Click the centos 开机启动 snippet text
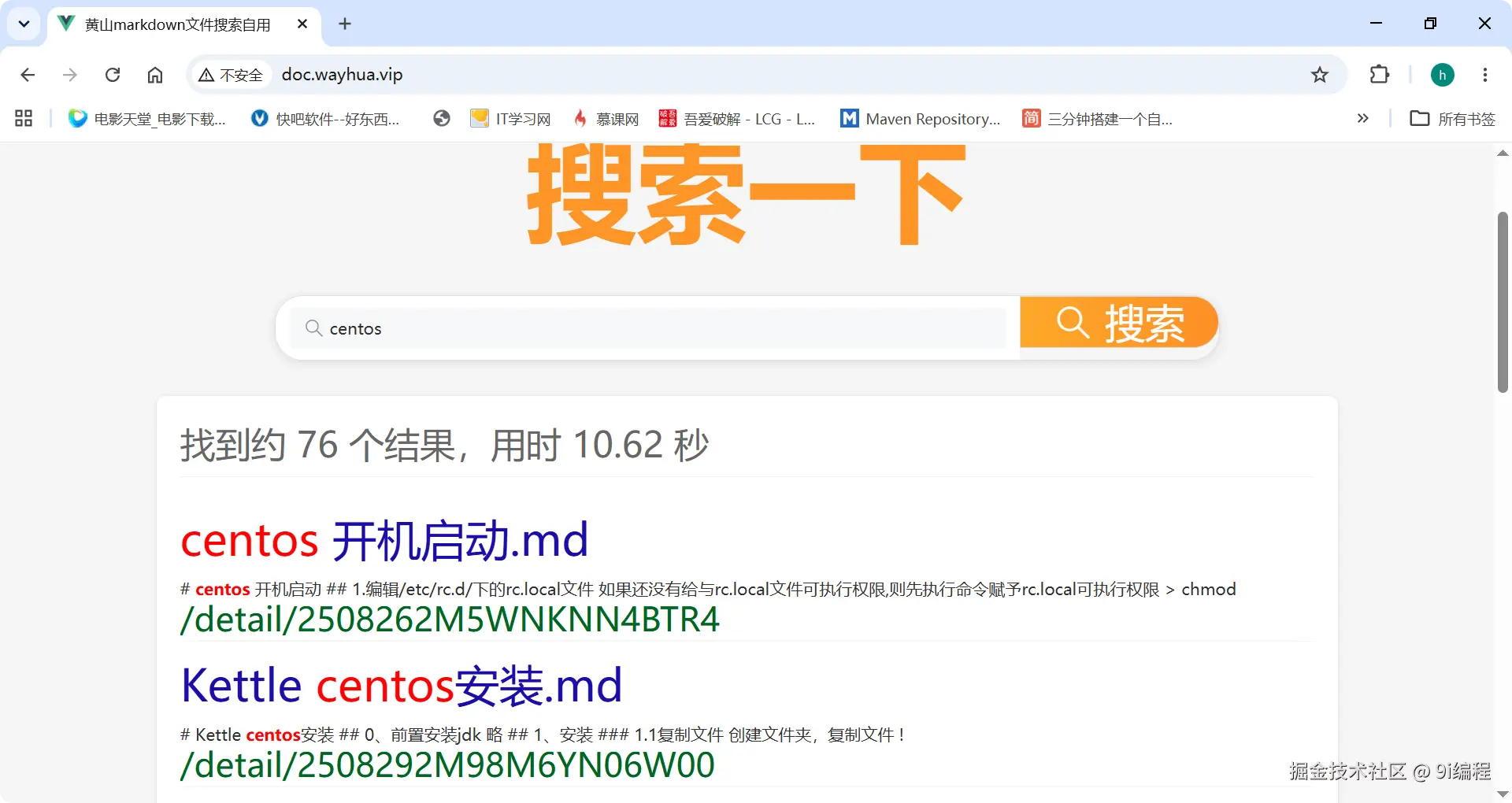Screen dimensions: 1512x803 click(708, 590)
